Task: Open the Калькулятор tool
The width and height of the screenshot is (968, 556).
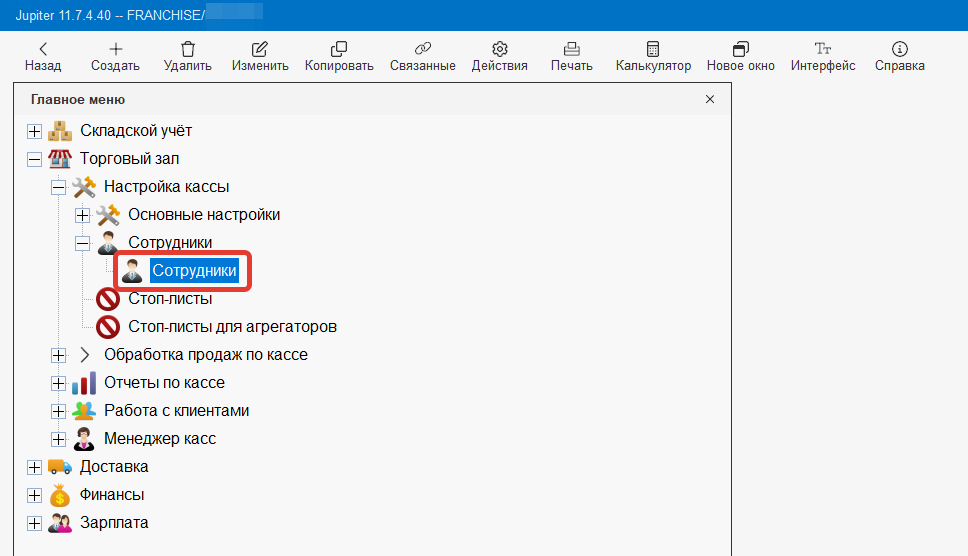Action: pyautogui.click(x=653, y=49)
